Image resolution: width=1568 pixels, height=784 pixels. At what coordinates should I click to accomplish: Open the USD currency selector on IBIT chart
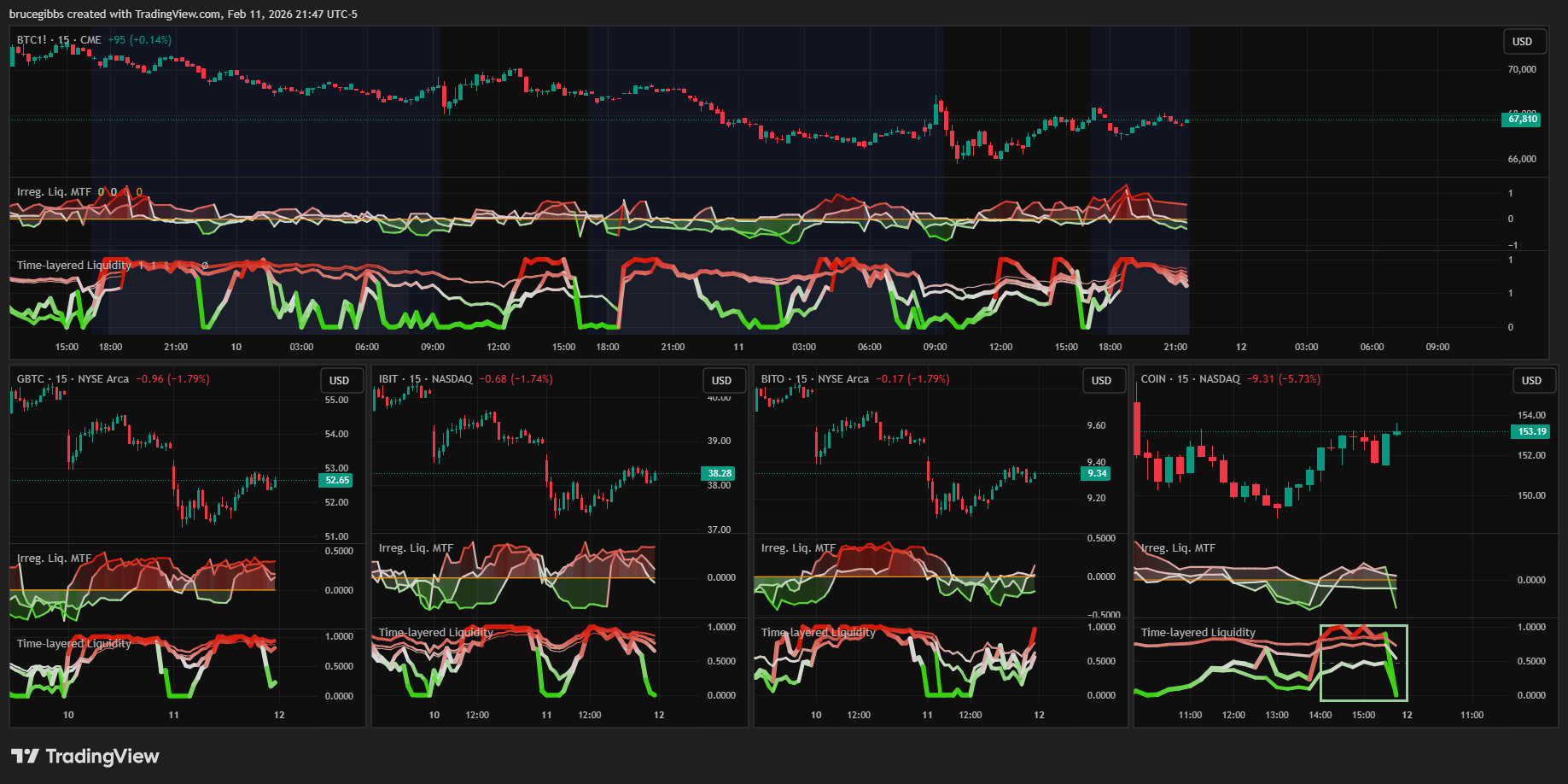[721, 381]
